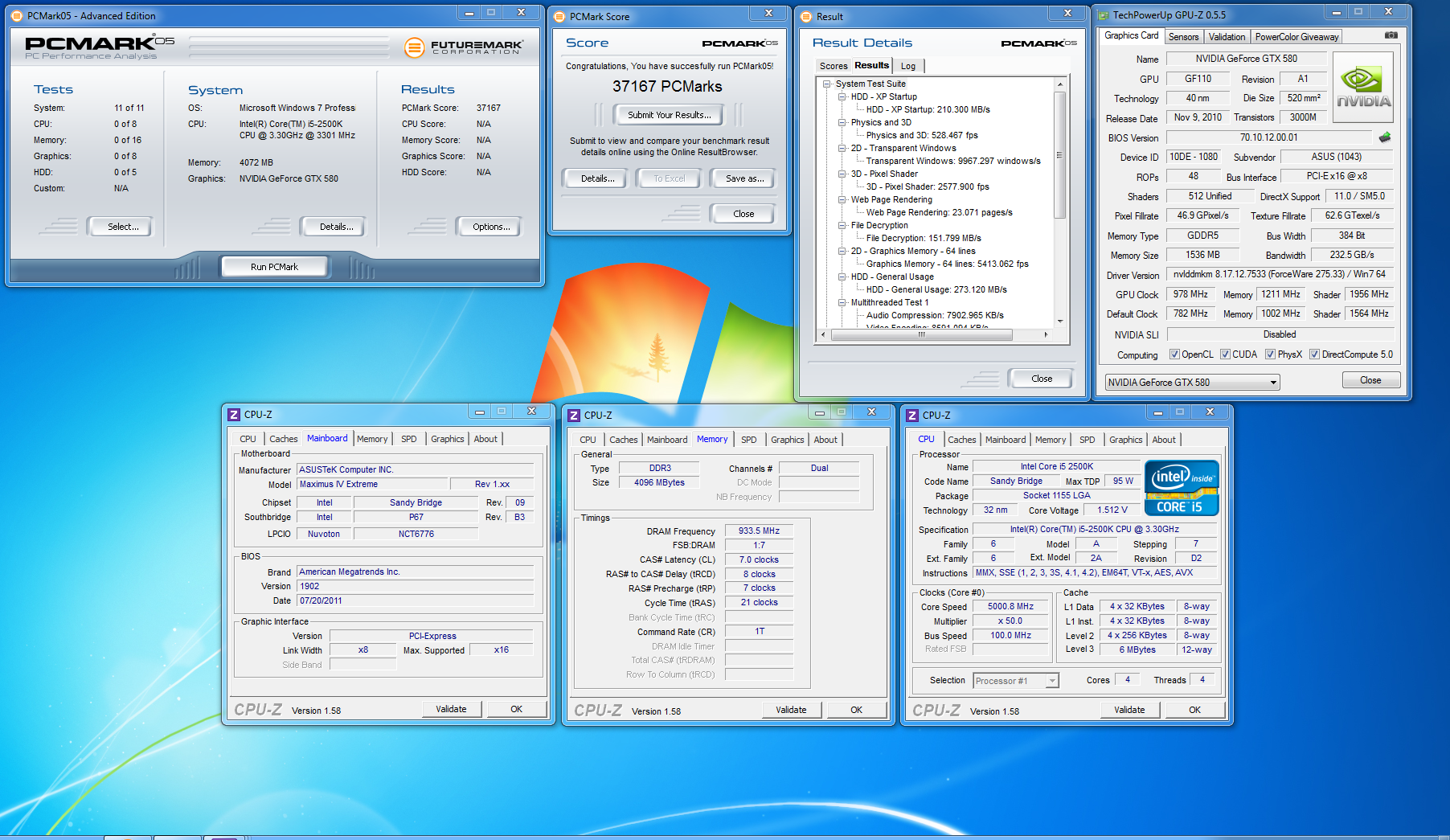Open About tab in CPU CPU-Z window
Screen dimensions: 1450x840
1164,440
